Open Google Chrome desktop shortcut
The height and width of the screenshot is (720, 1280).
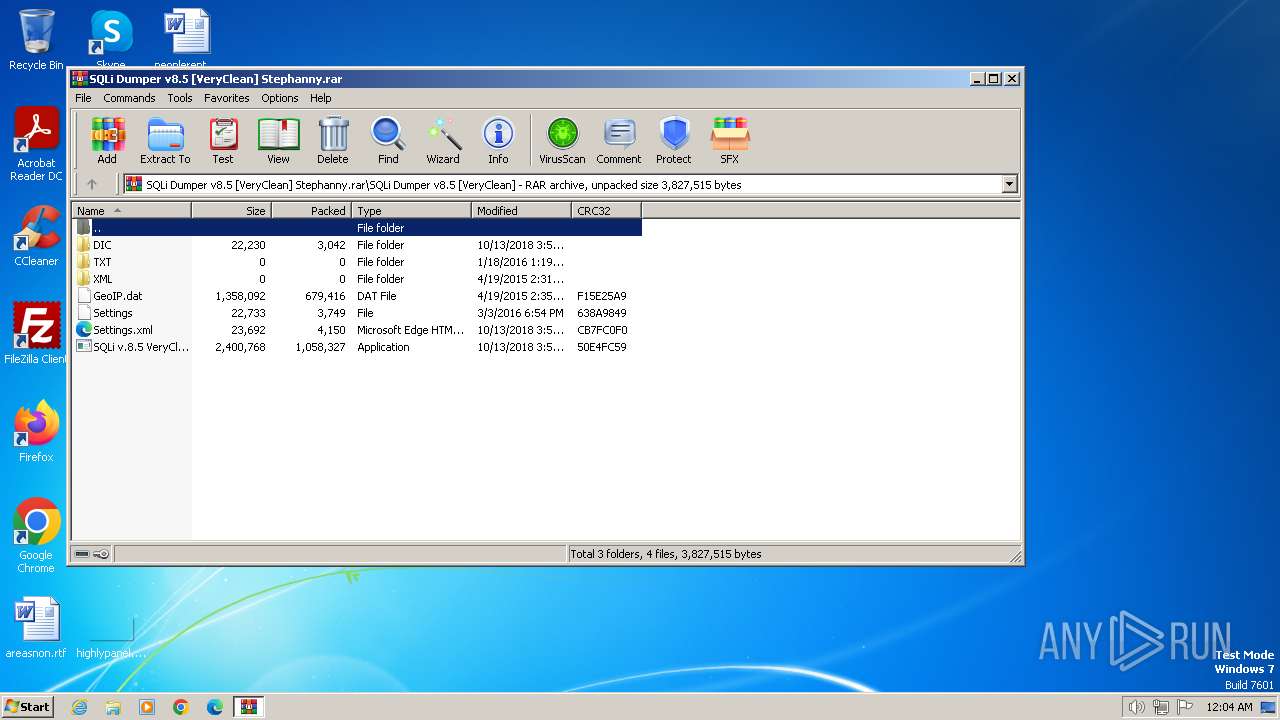[36, 536]
